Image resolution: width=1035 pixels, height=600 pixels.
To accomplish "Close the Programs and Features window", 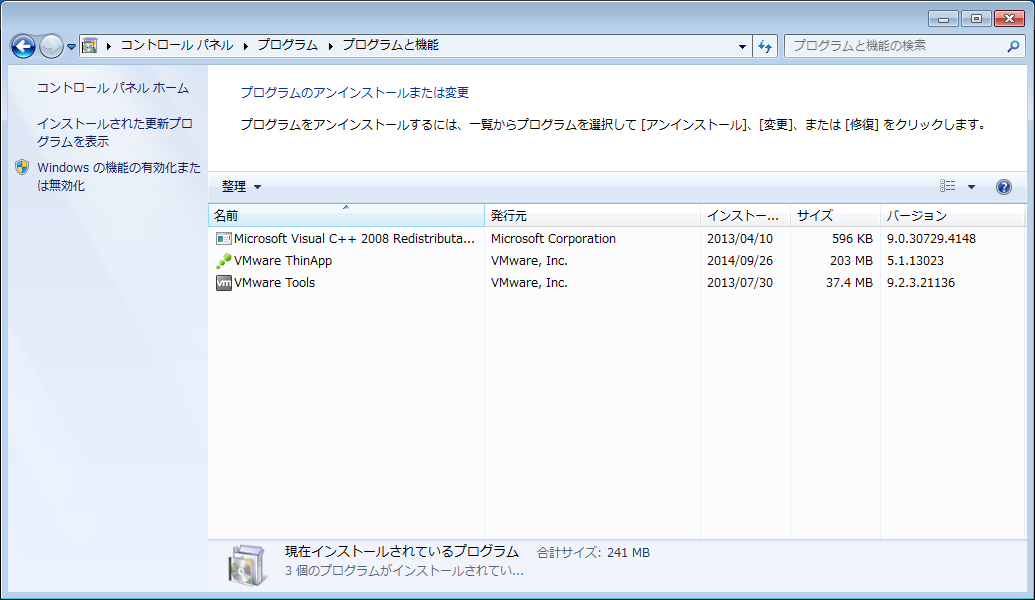I will (1009, 18).
